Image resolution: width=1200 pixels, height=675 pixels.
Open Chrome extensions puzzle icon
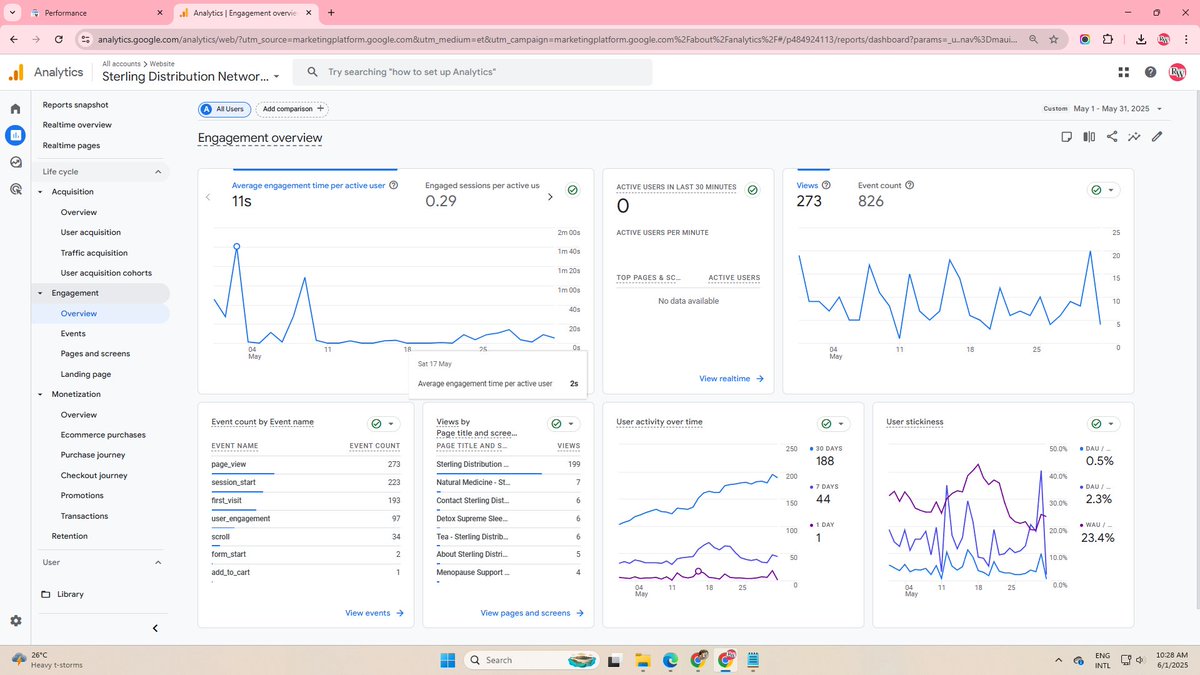(x=1108, y=39)
